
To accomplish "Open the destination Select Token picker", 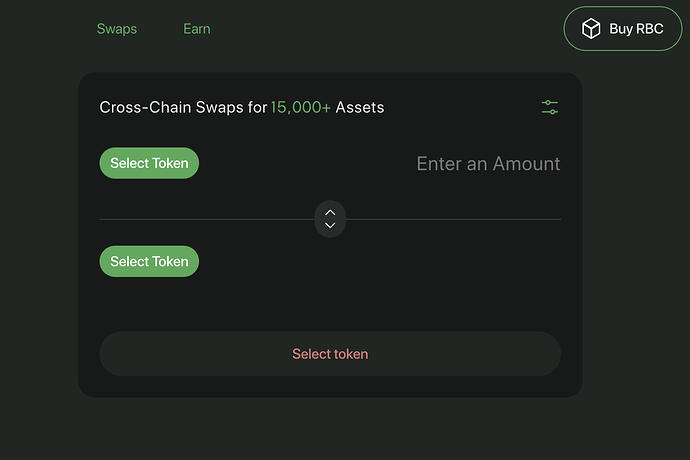I will [149, 261].
